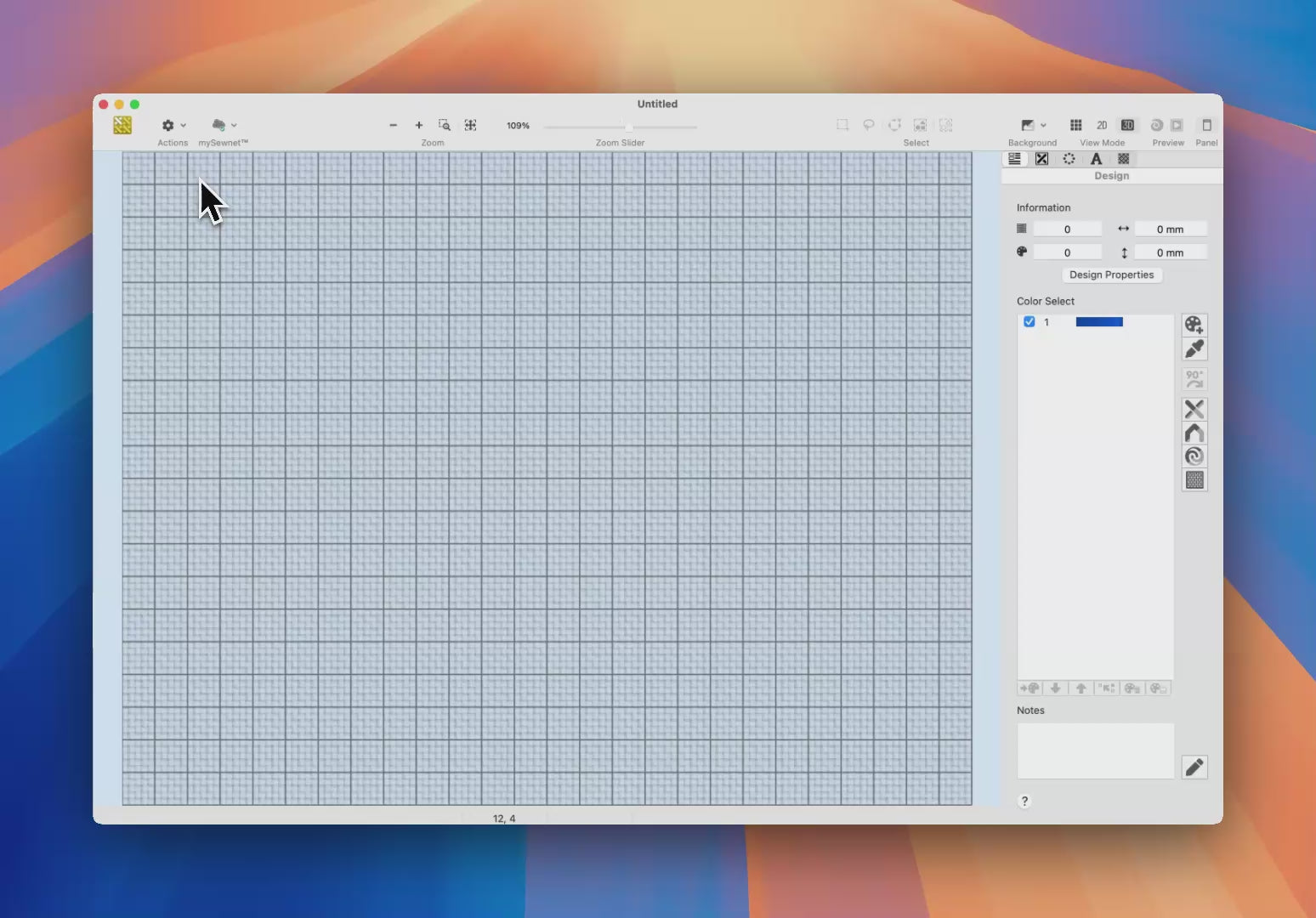
Task: Choose the Box Select tool
Action: coord(842,125)
